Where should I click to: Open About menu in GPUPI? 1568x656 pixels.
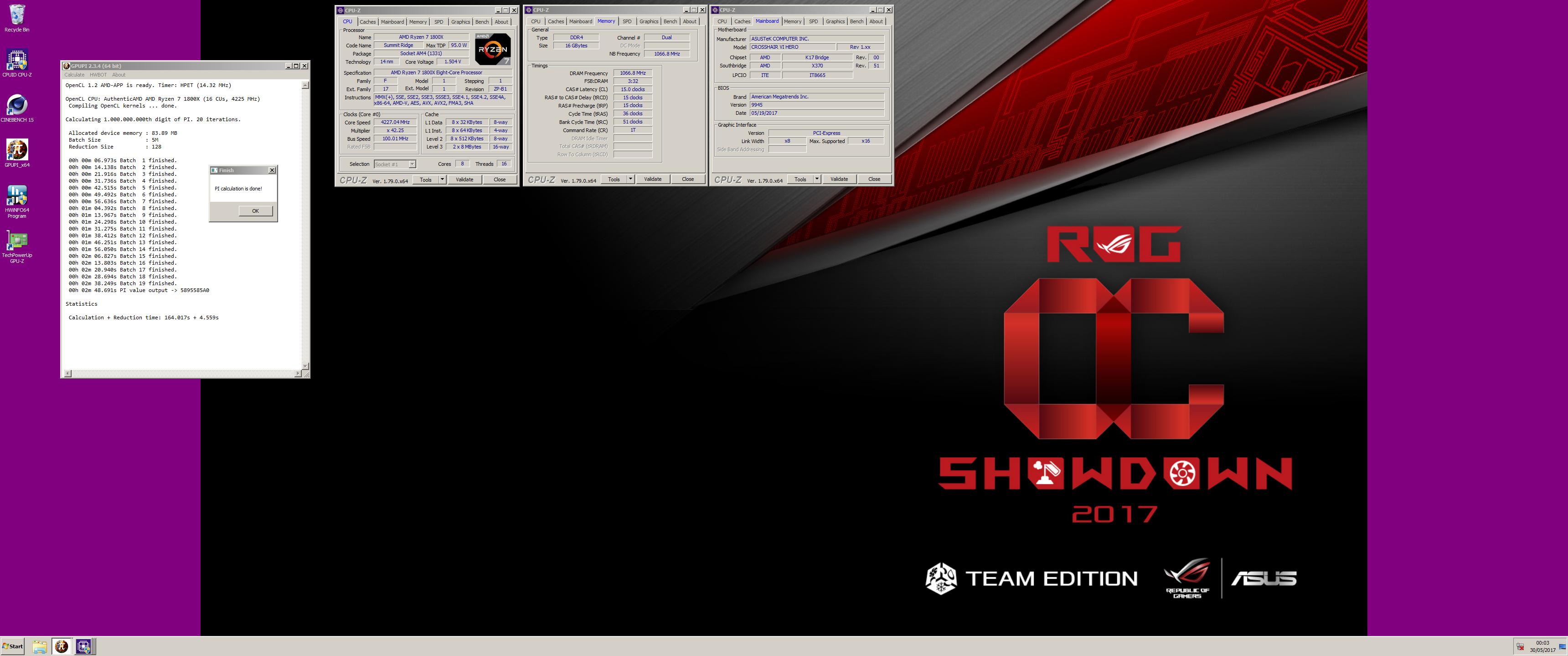click(x=119, y=75)
